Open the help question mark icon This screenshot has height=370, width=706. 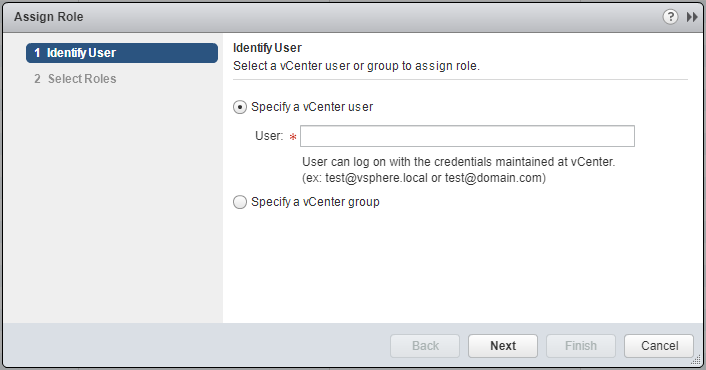click(670, 17)
